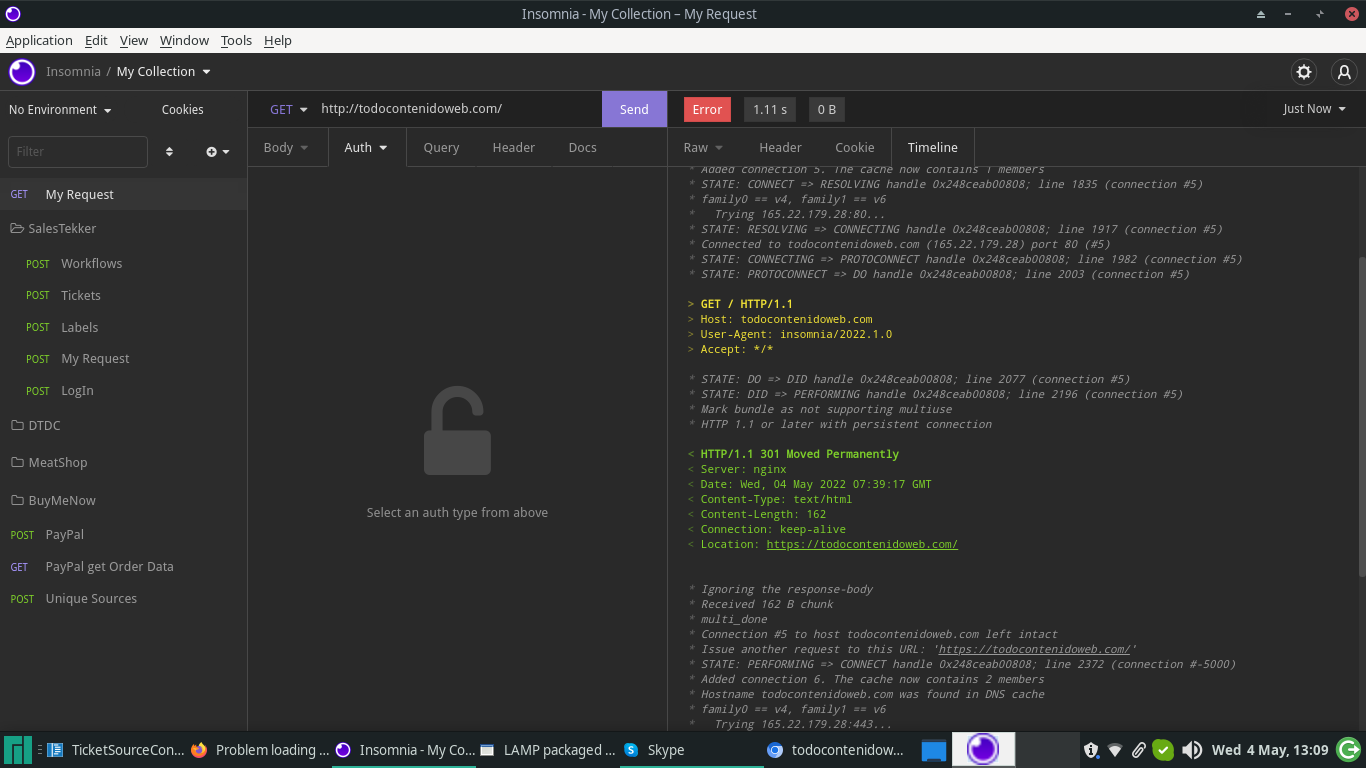The image size is (1366, 768).
Task: Open the Edit menu
Action: tap(96, 41)
